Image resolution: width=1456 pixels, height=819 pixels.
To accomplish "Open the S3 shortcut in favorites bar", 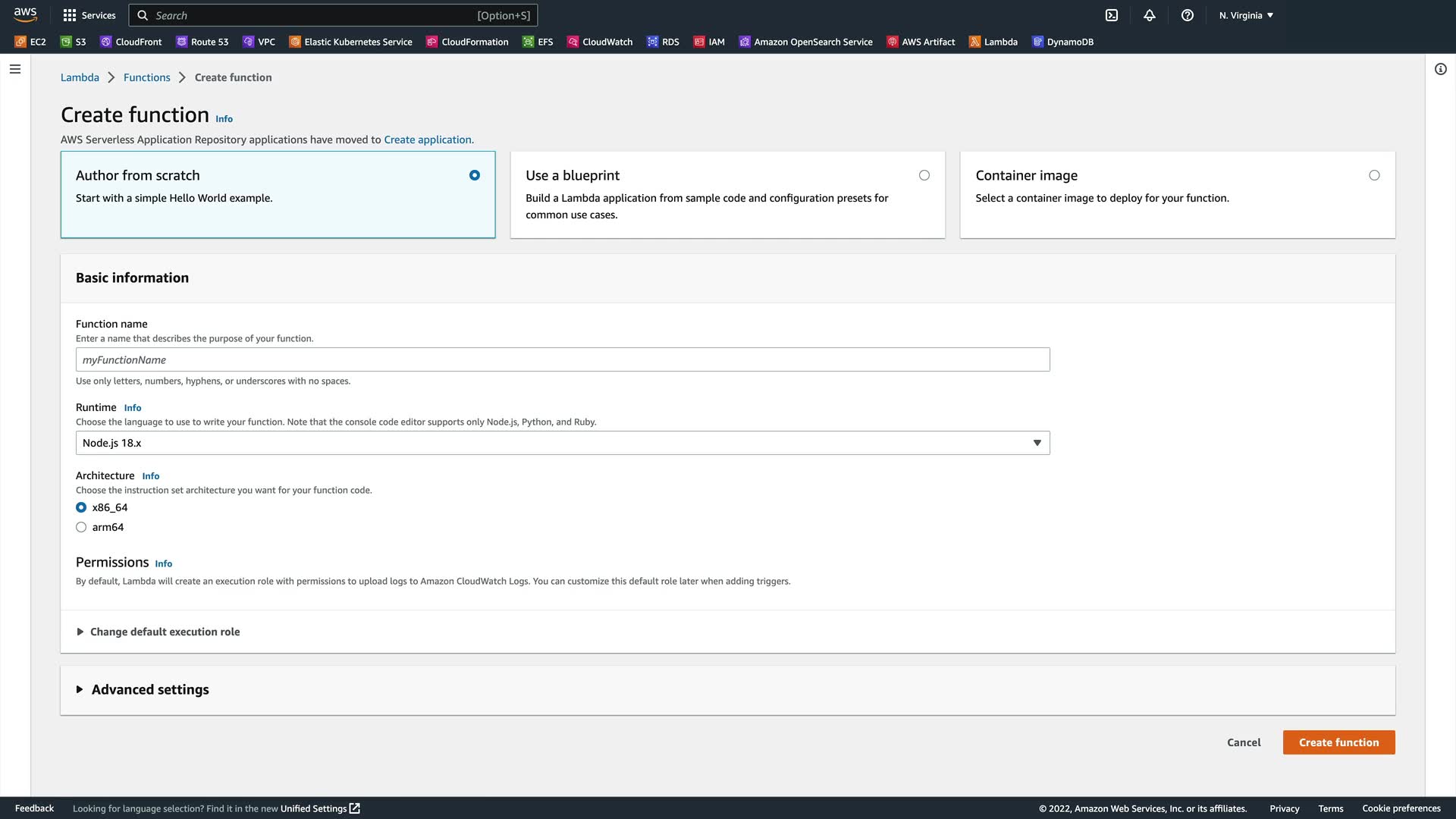I will tap(74, 42).
